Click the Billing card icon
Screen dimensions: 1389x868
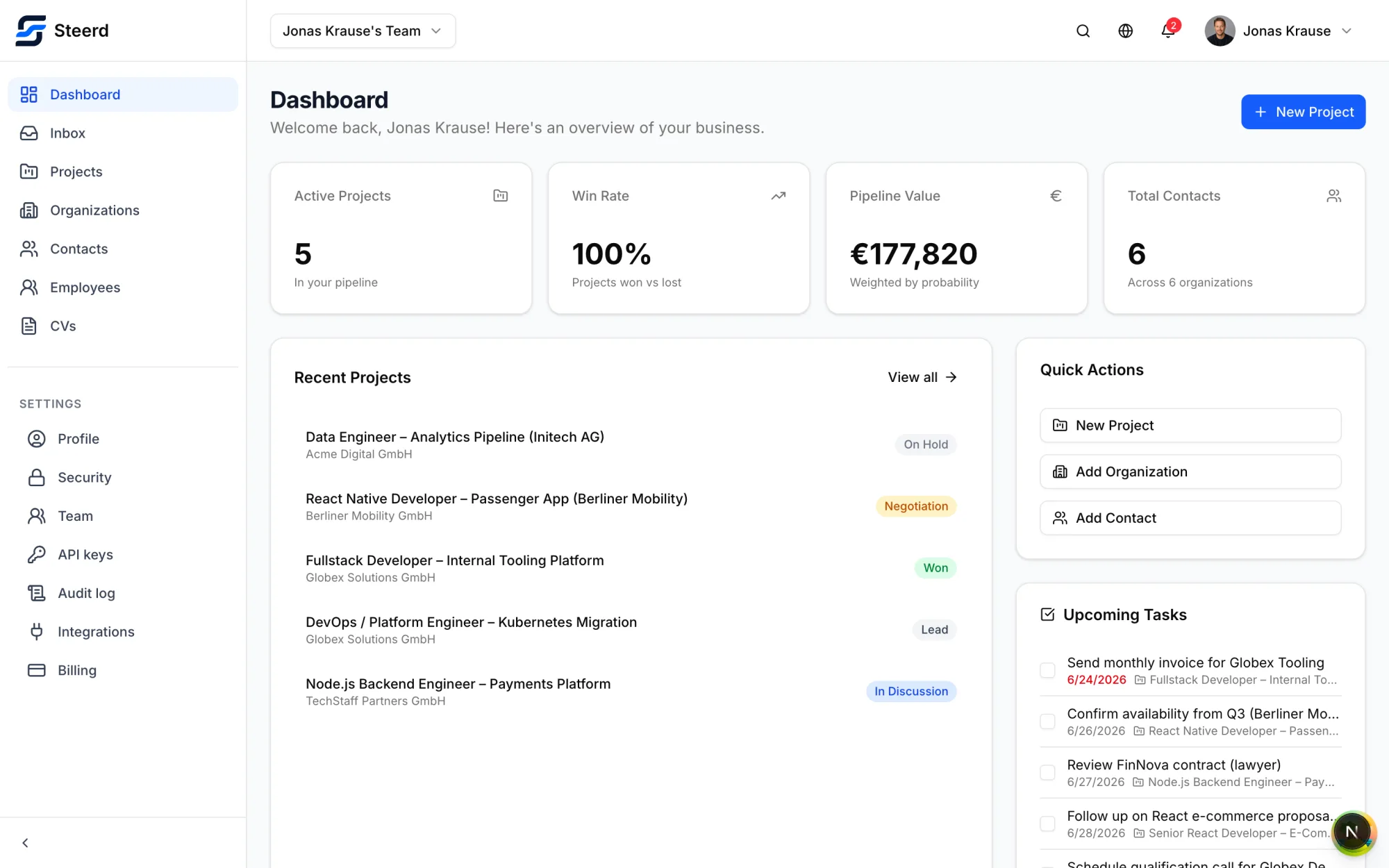pos(37,670)
